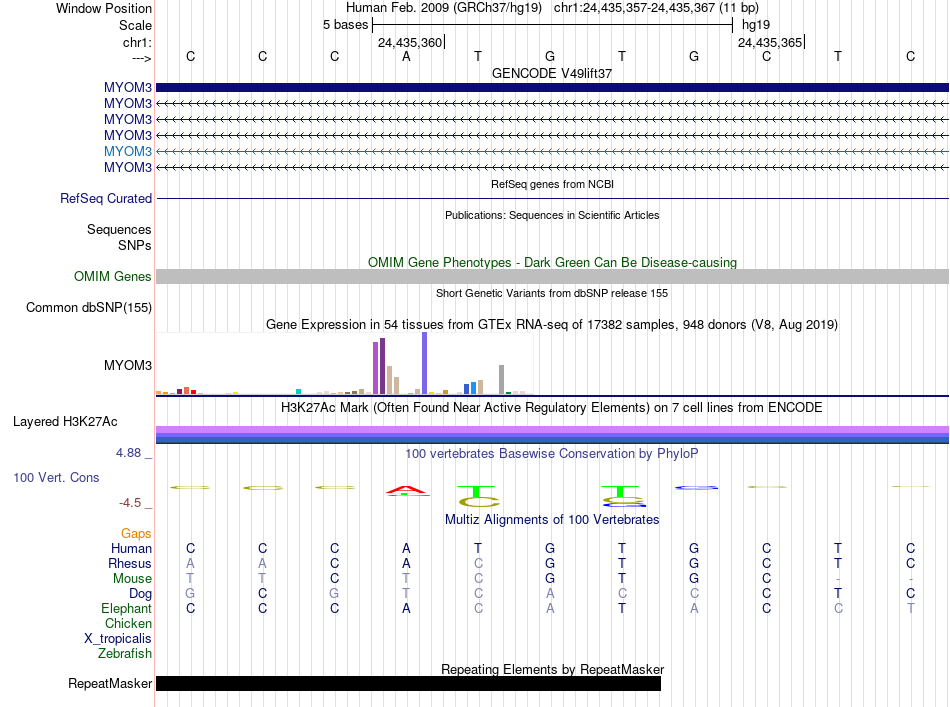Click the Scale label at left
The width and height of the screenshot is (950, 707).
coord(135,25)
